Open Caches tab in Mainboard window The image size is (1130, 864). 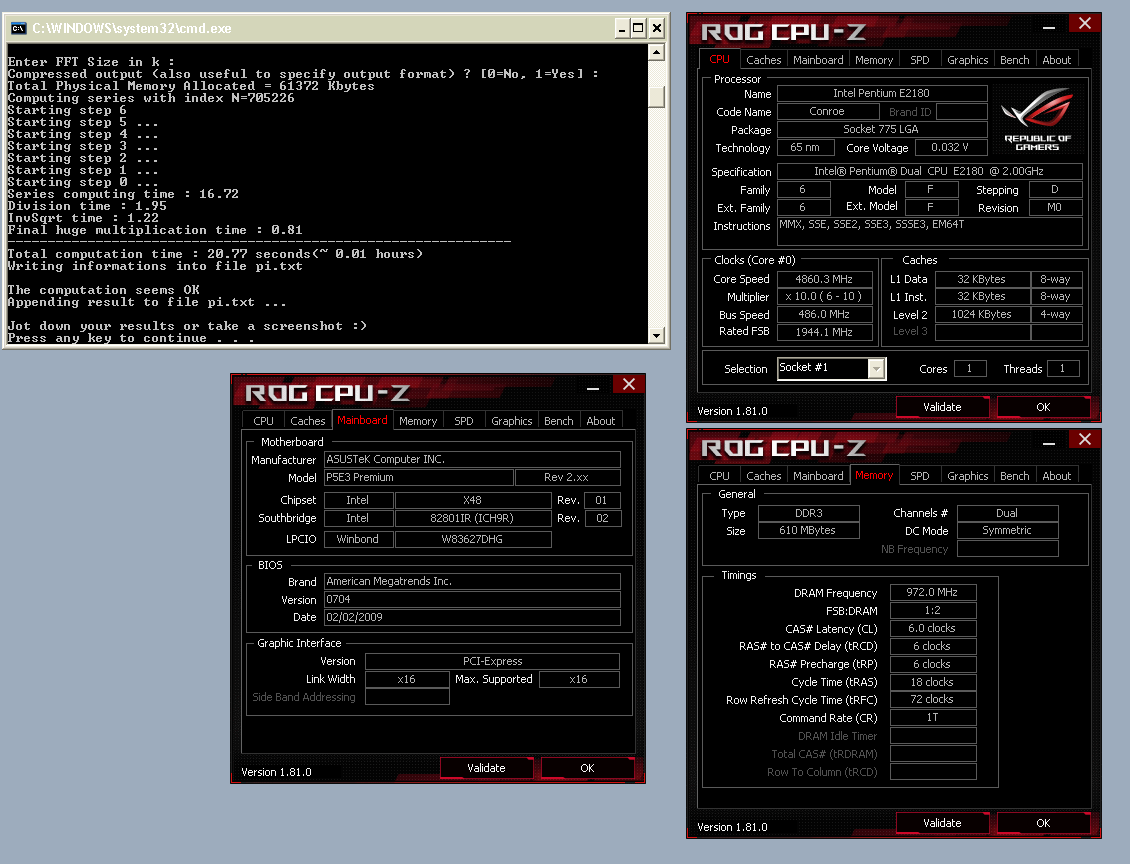(308, 421)
